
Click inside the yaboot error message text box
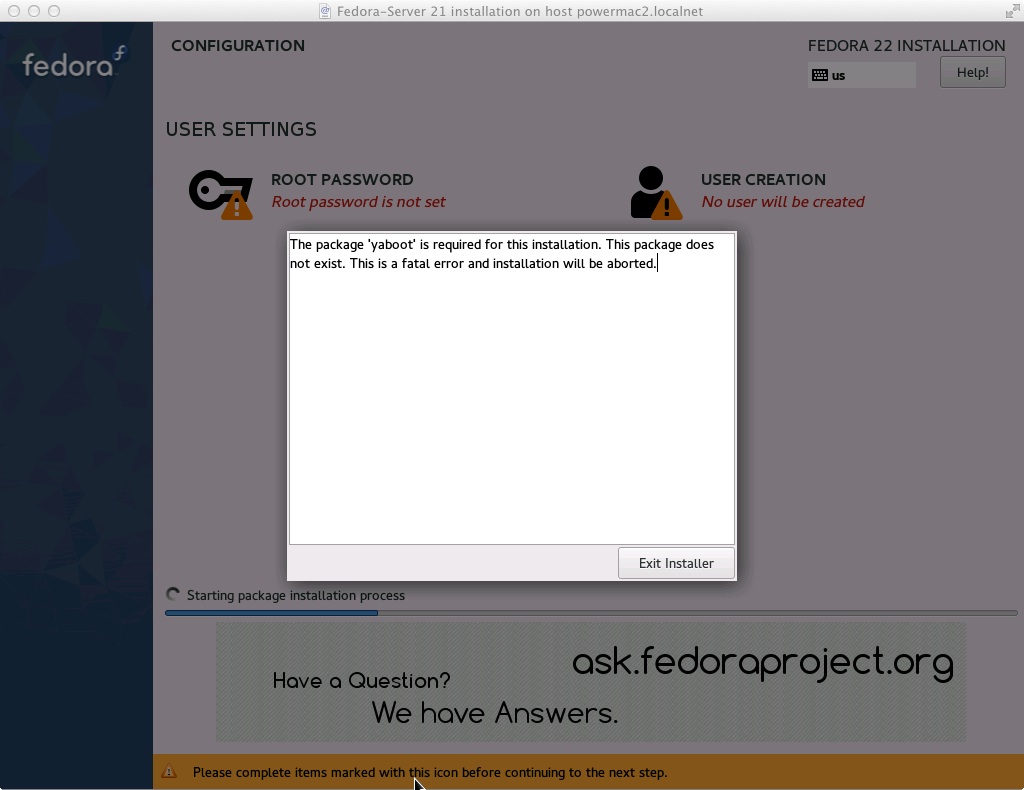click(x=511, y=388)
